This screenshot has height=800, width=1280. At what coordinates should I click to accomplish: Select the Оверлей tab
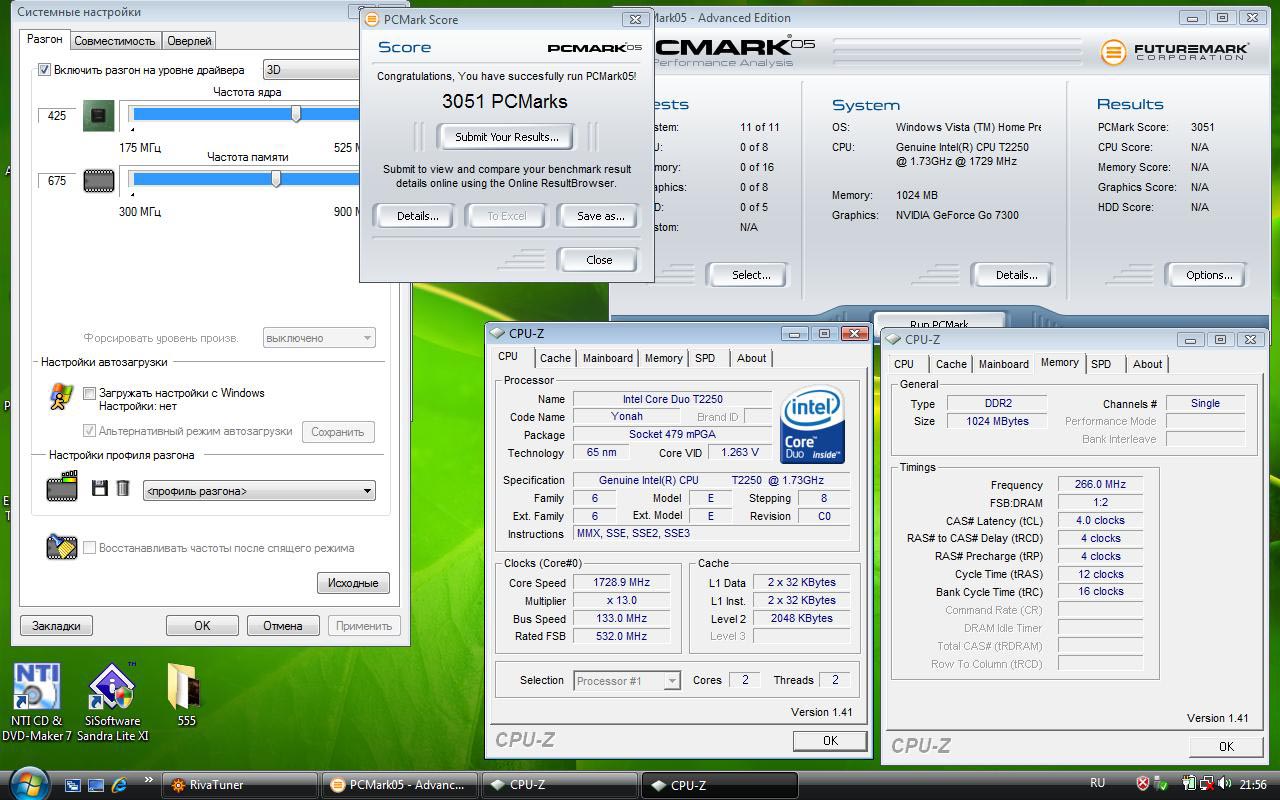[189, 41]
